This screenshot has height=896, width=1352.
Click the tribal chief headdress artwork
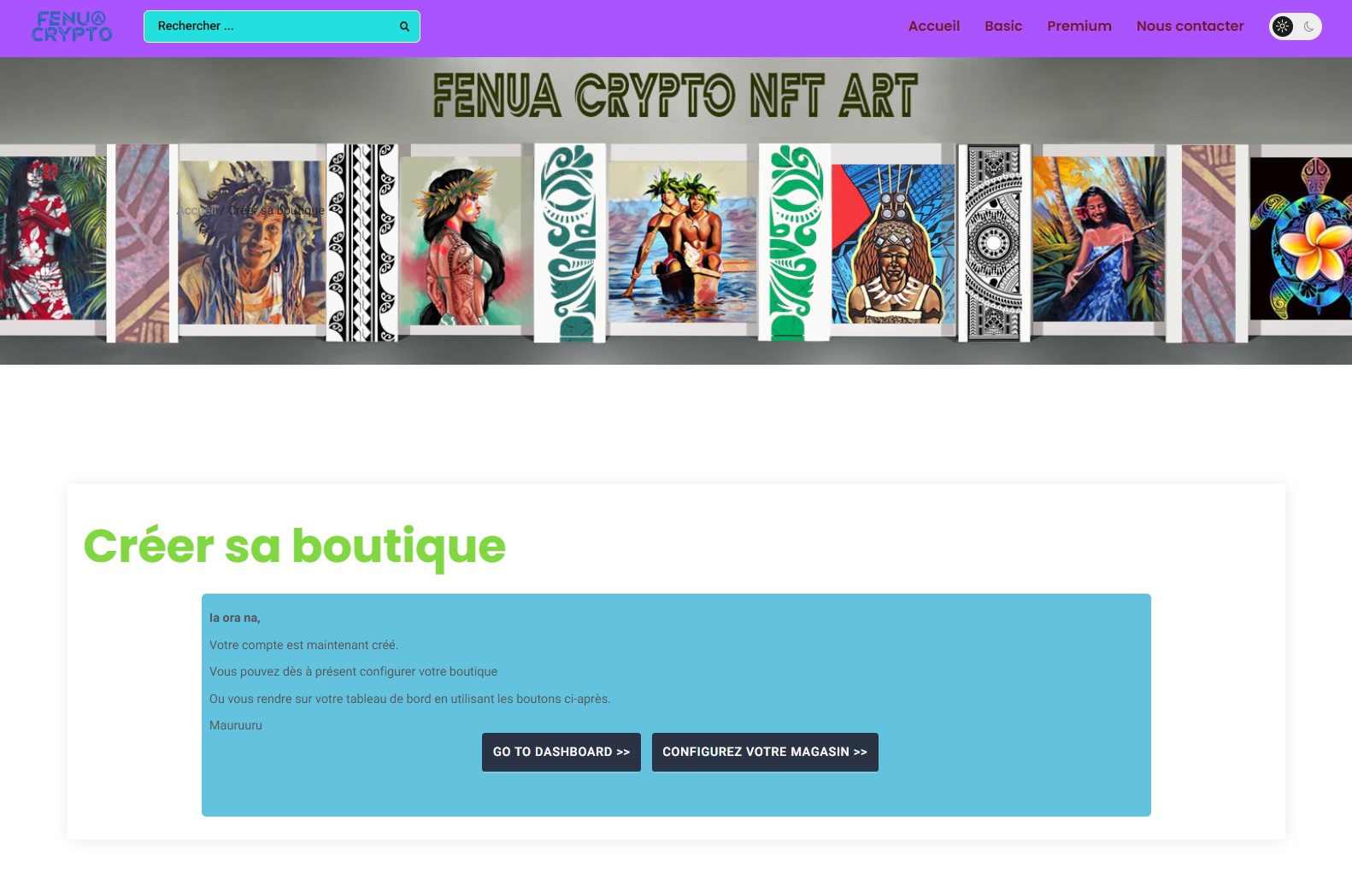click(x=893, y=243)
